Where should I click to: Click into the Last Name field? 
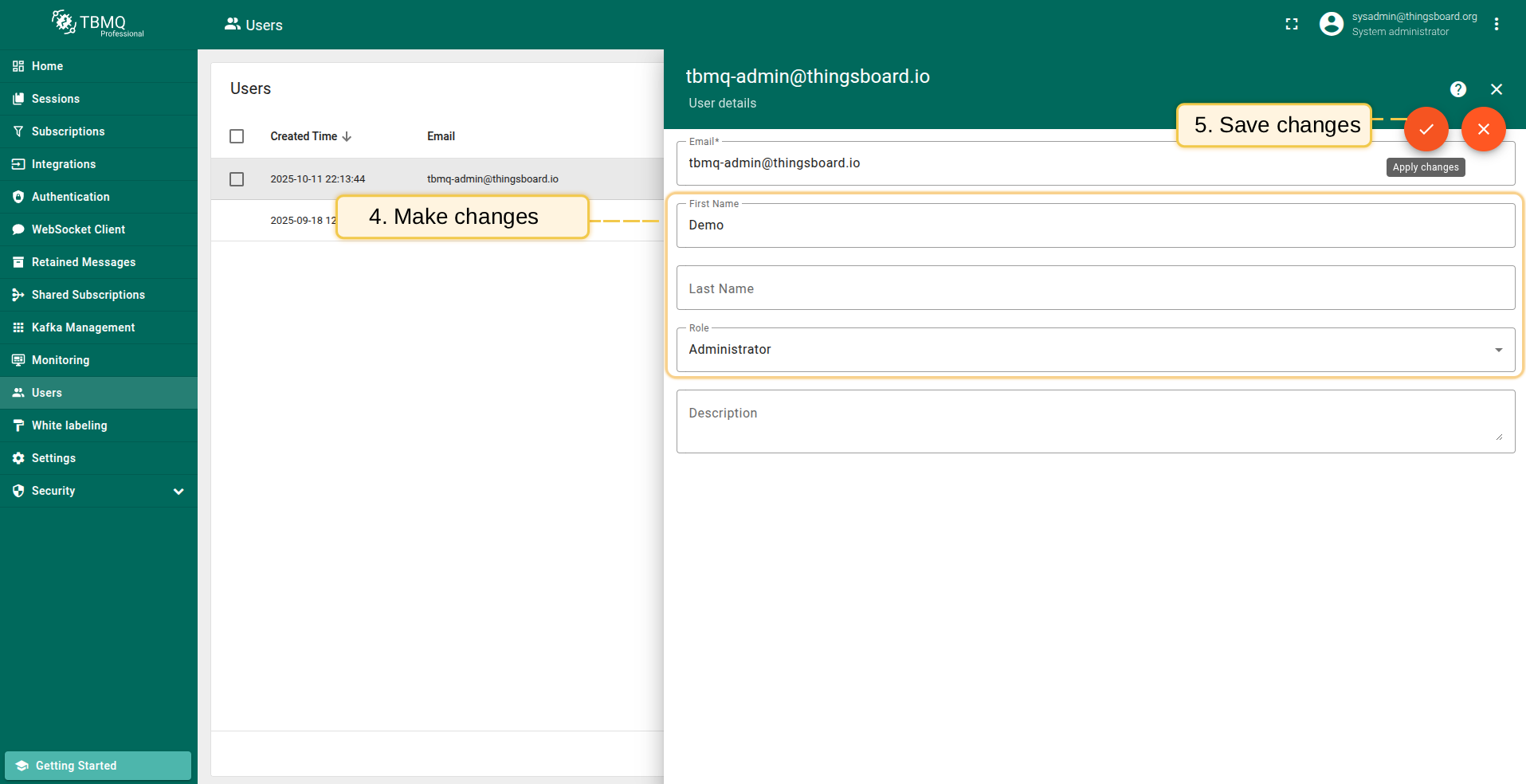[1095, 288]
